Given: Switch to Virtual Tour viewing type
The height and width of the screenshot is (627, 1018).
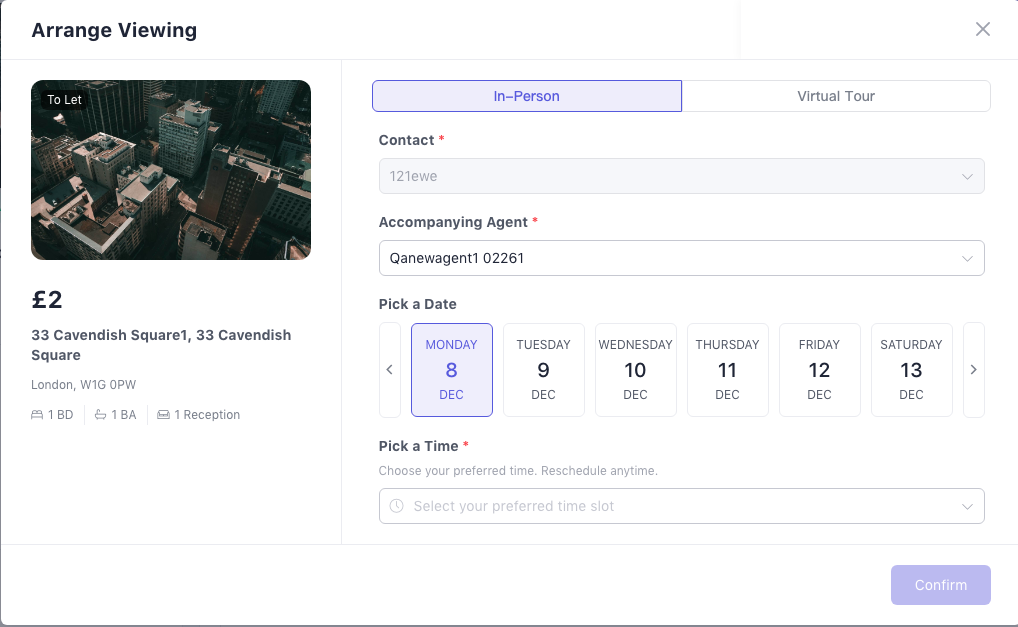Looking at the screenshot, I should tap(835, 96).
